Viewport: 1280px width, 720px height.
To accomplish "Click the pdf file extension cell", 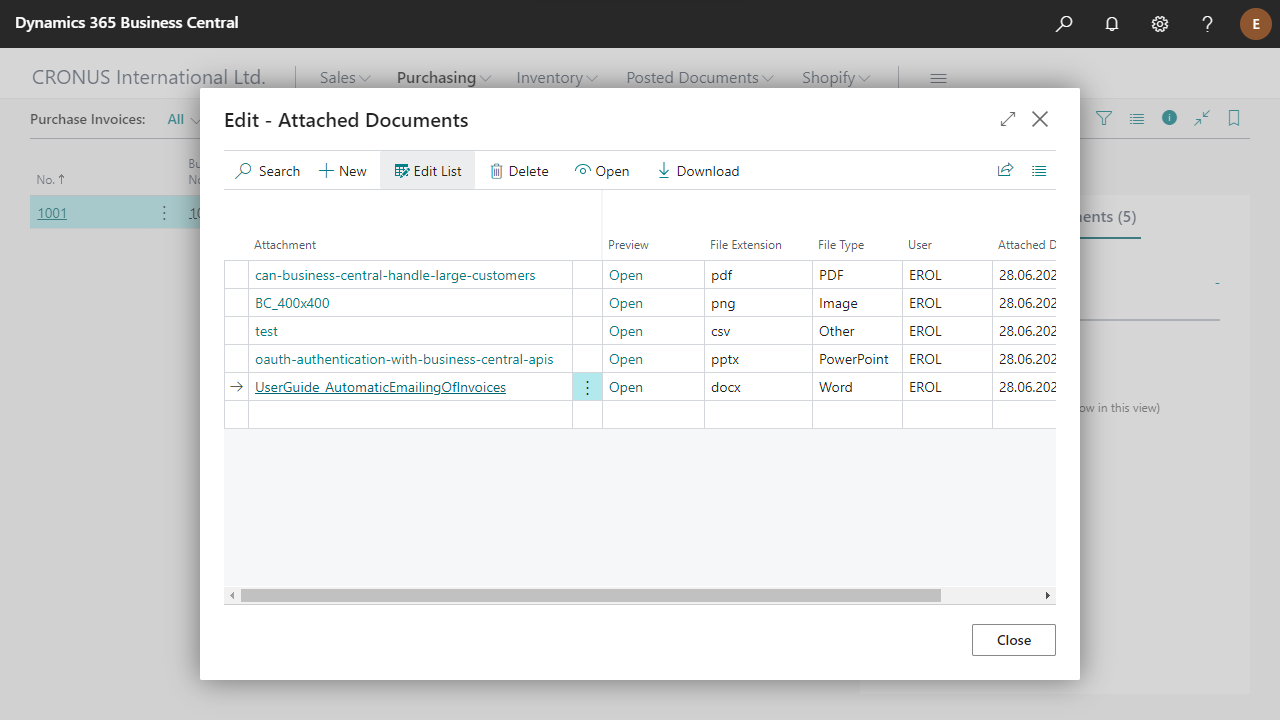I will [758, 275].
